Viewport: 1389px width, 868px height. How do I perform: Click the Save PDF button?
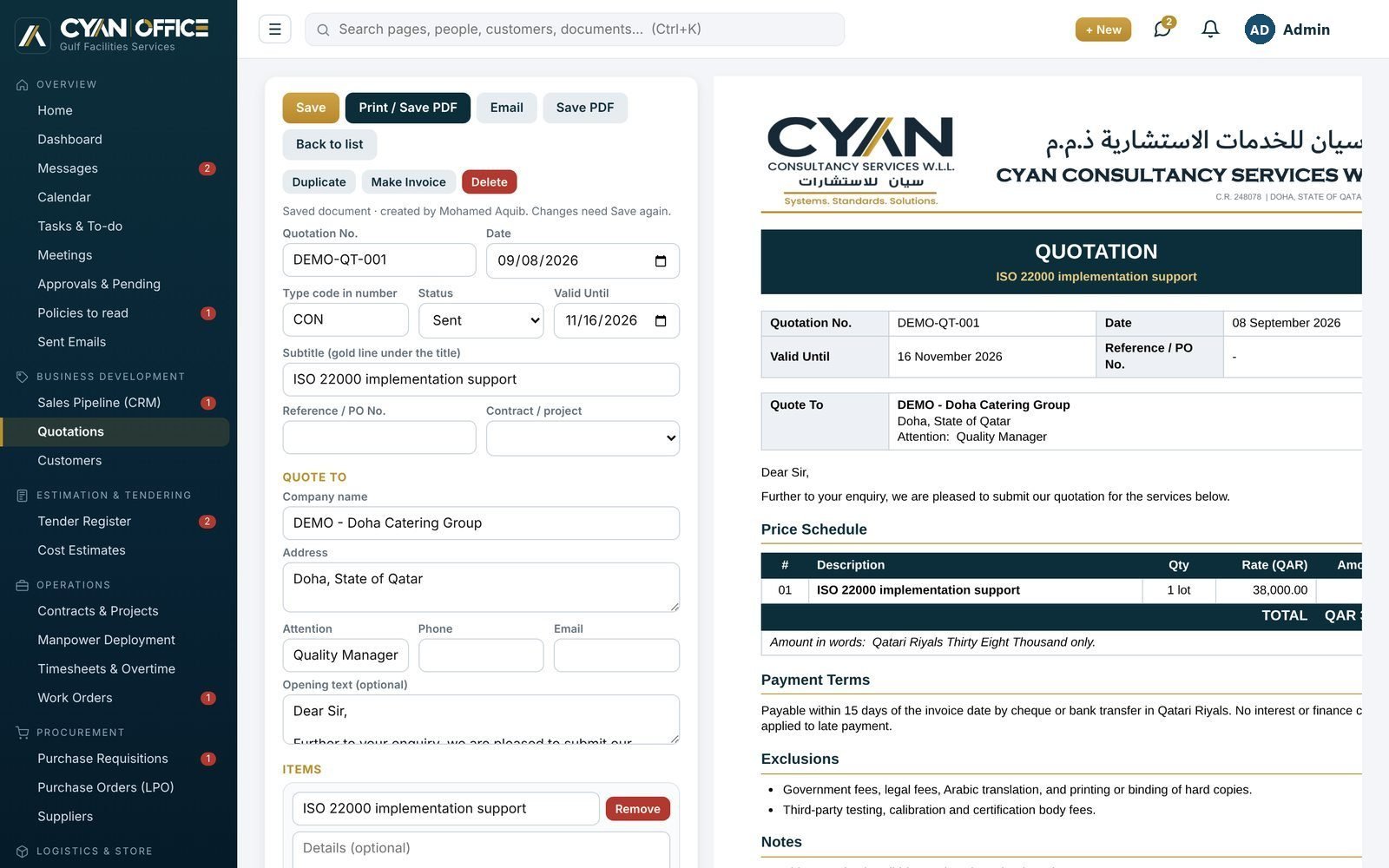[585, 108]
